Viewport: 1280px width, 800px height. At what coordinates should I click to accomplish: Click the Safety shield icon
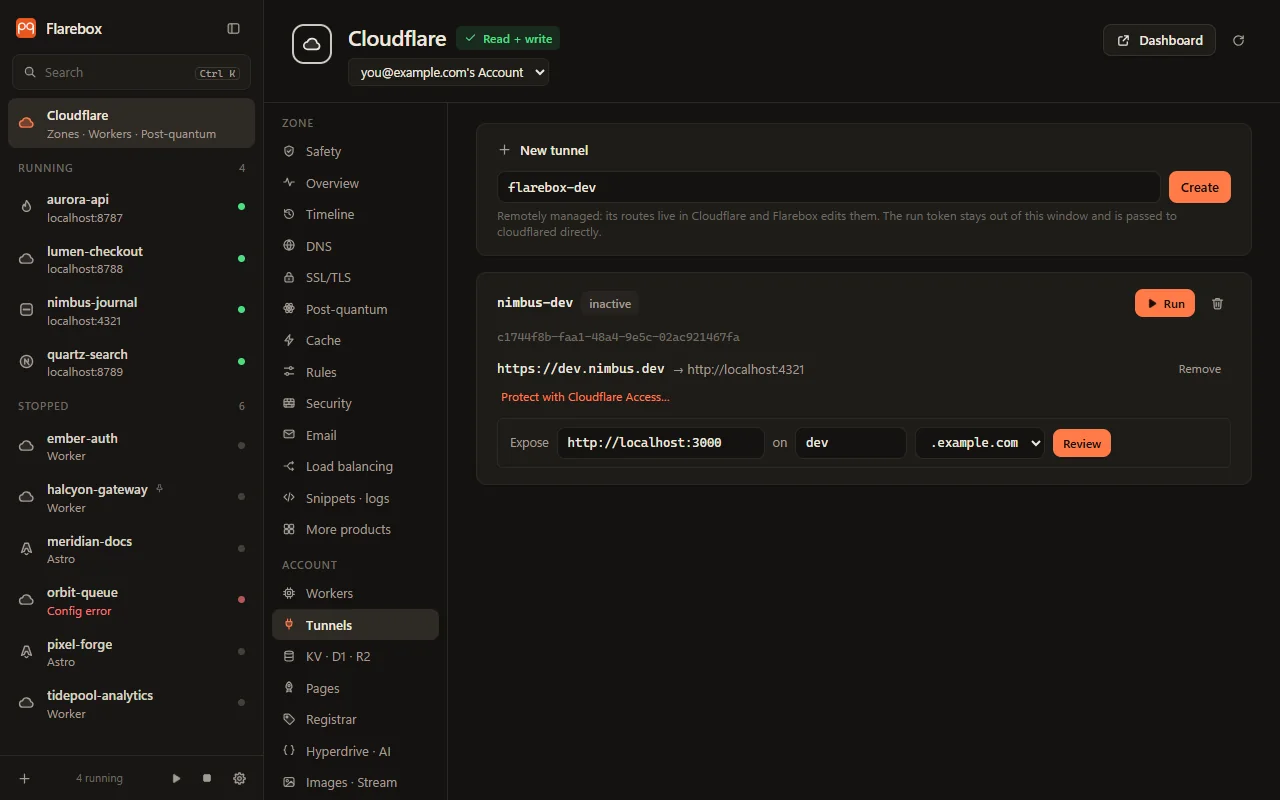point(289,151)
